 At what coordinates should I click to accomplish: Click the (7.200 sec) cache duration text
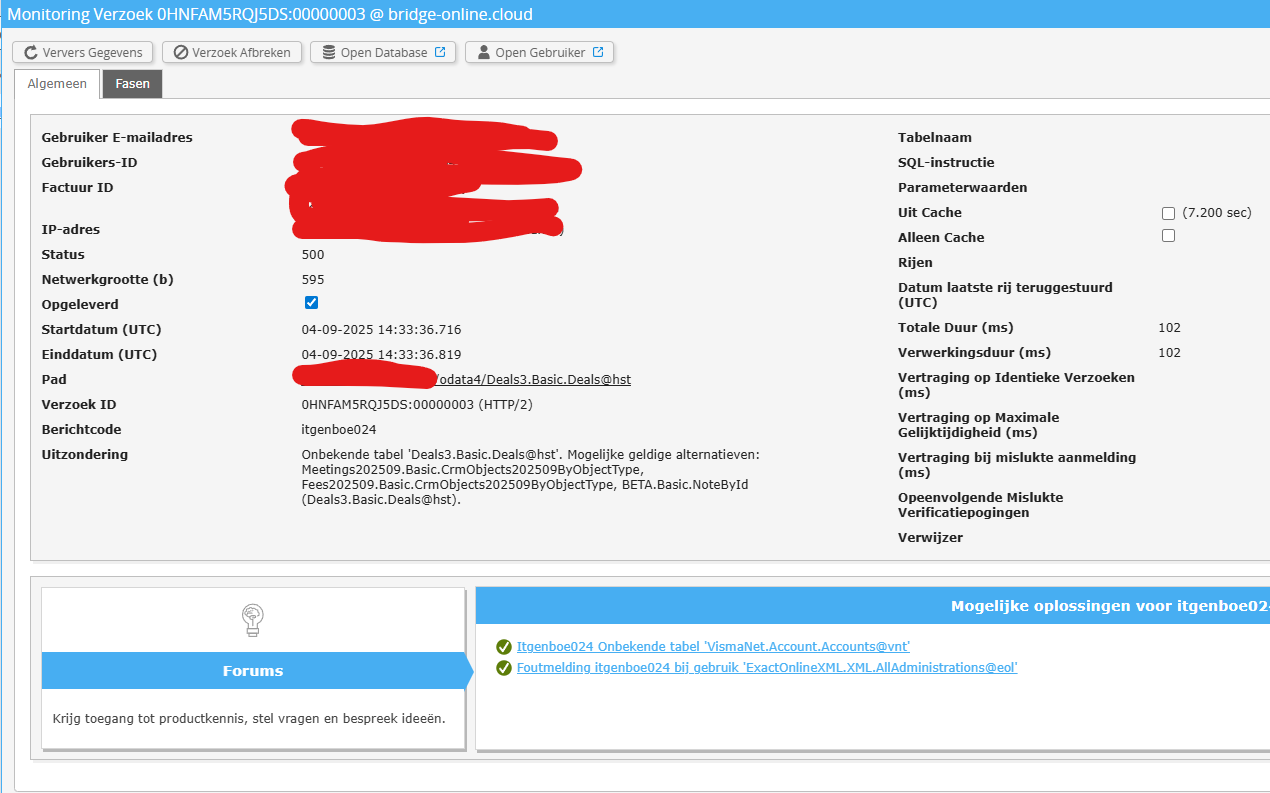1216,213
